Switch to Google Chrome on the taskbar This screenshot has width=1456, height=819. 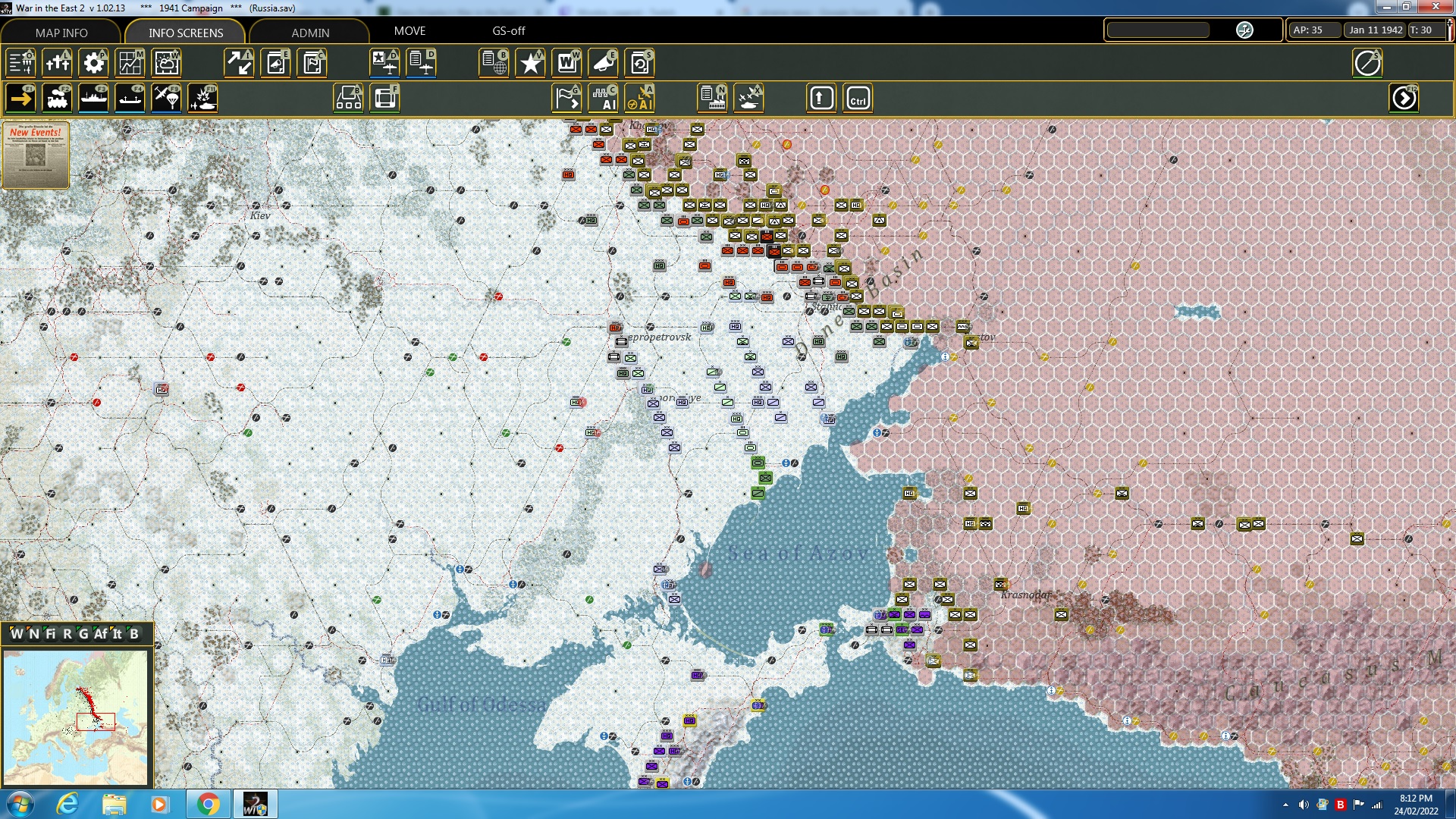coord(208,804)
